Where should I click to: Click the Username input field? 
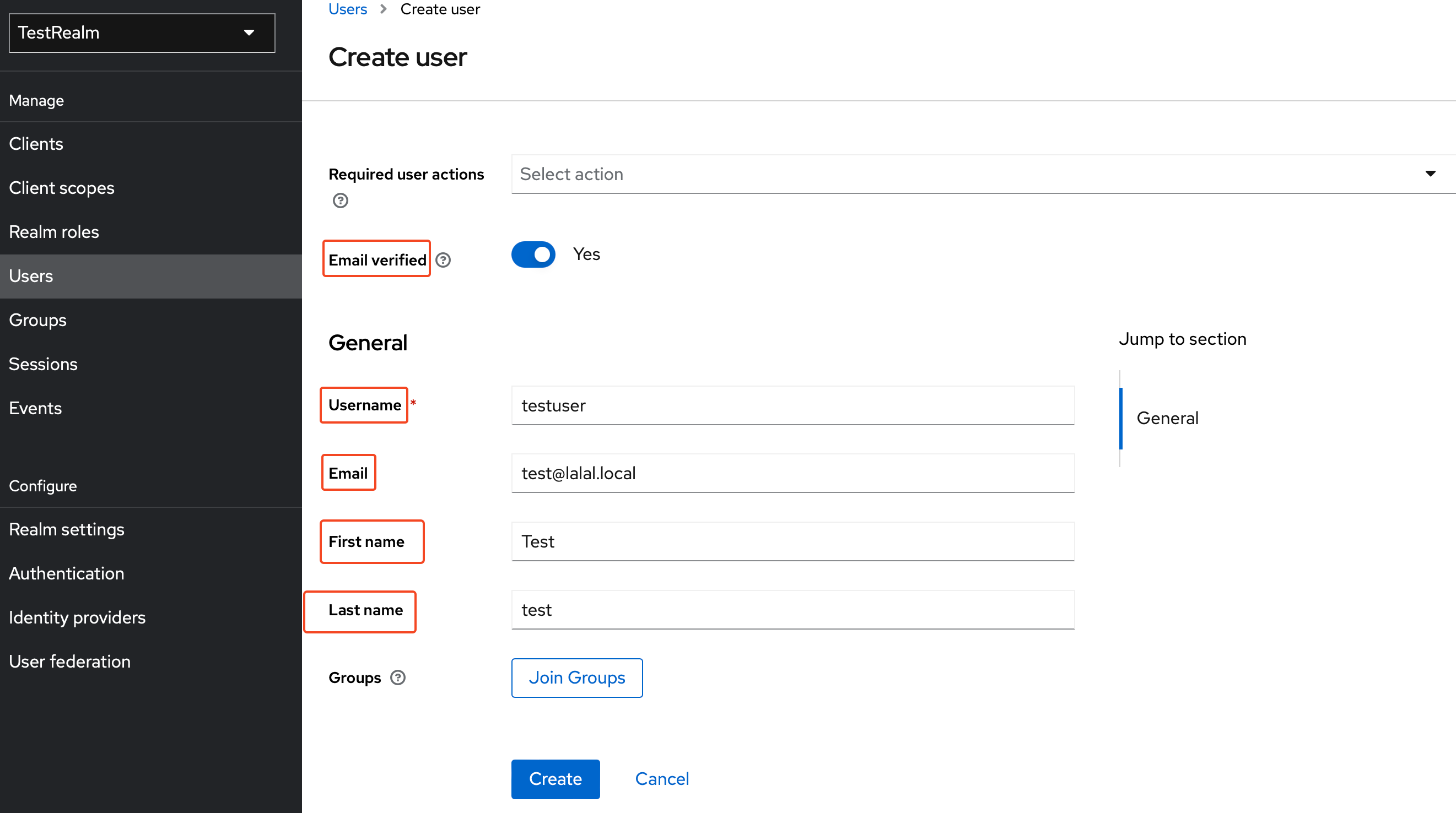click(793, 405)
